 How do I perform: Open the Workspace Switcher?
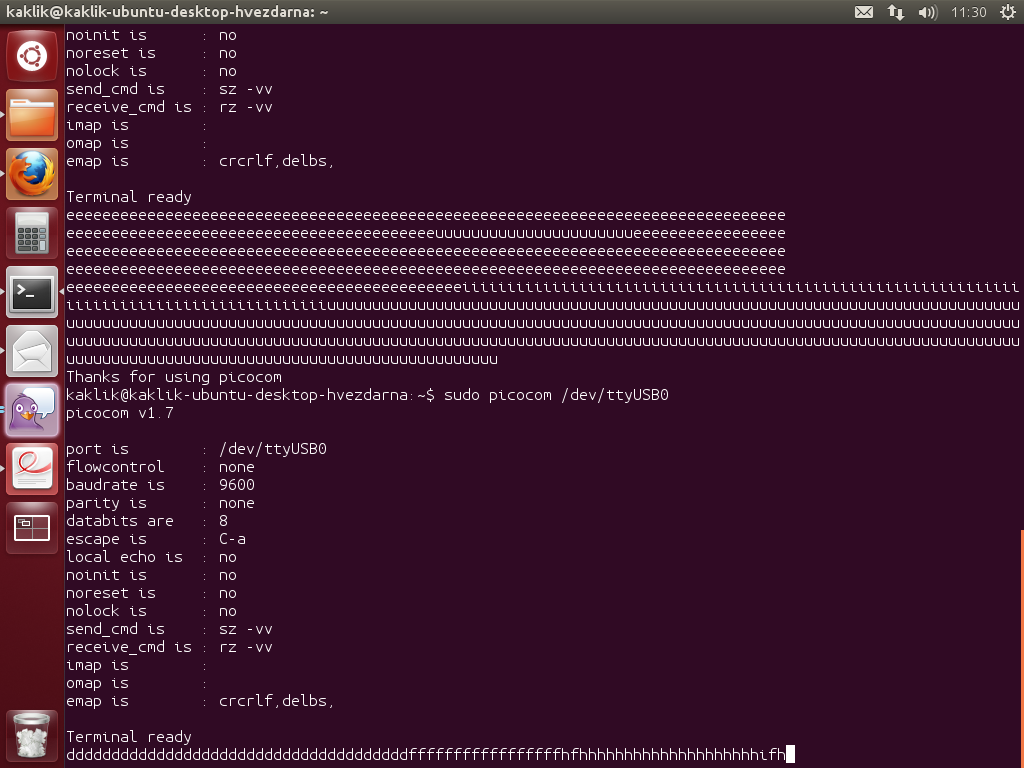click(x=32, y=528)
